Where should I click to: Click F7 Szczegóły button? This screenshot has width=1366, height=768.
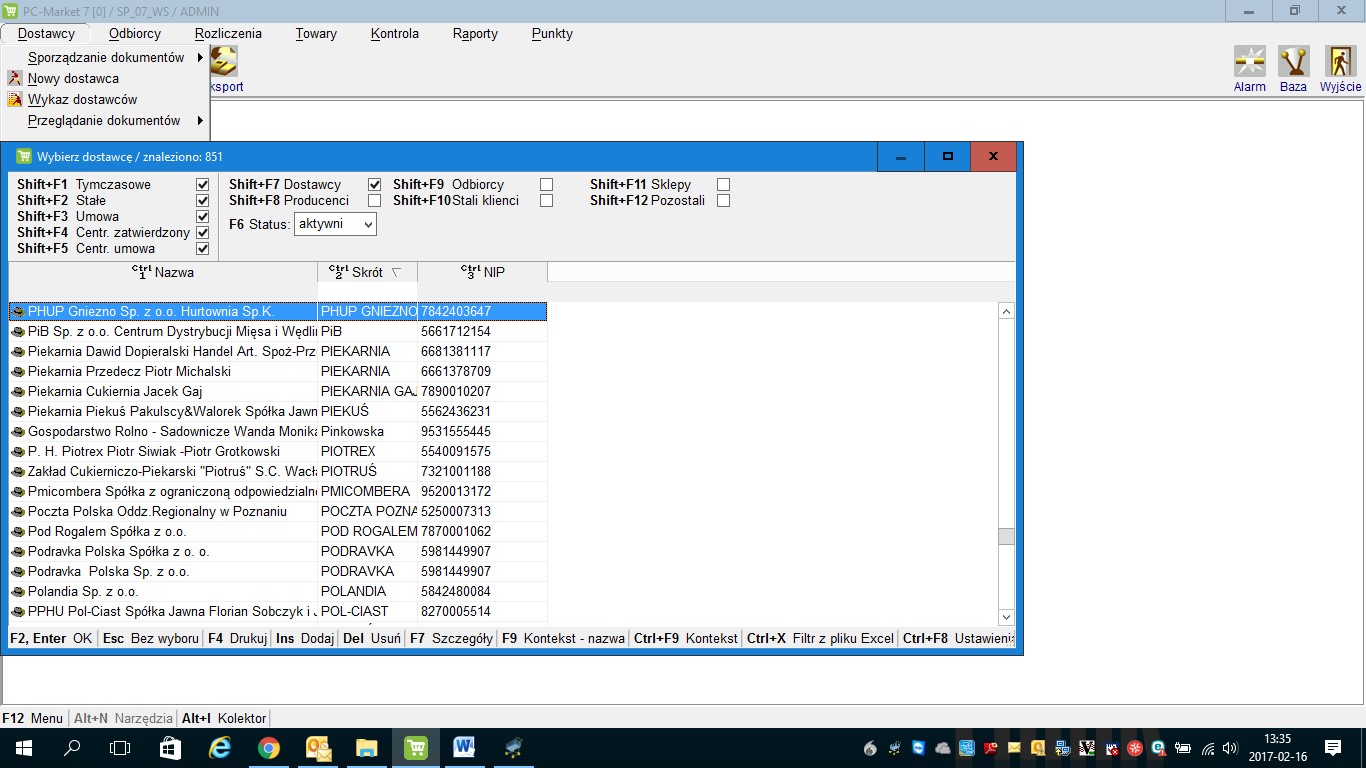(x=451, y=638)
